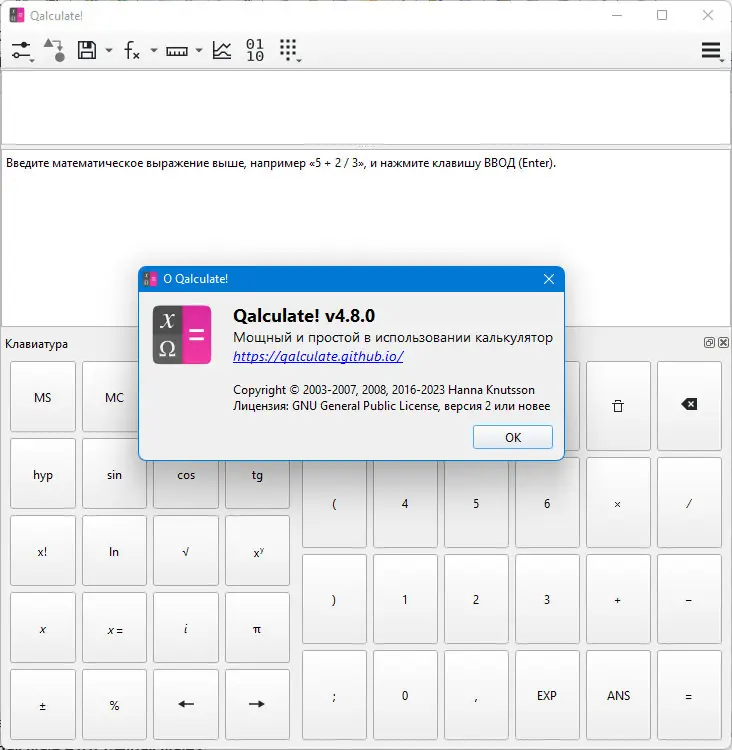Click the equals key
This screenshot has width=732, height=750.
pos(689,695)
